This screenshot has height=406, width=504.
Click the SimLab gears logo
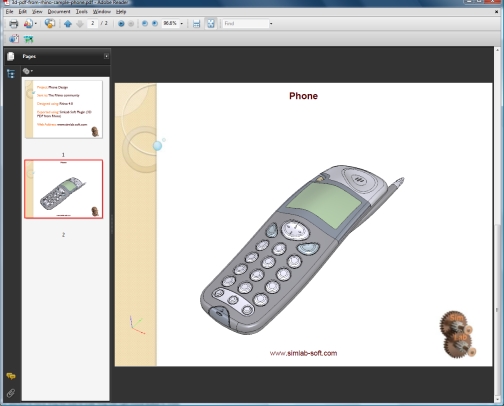458,334
